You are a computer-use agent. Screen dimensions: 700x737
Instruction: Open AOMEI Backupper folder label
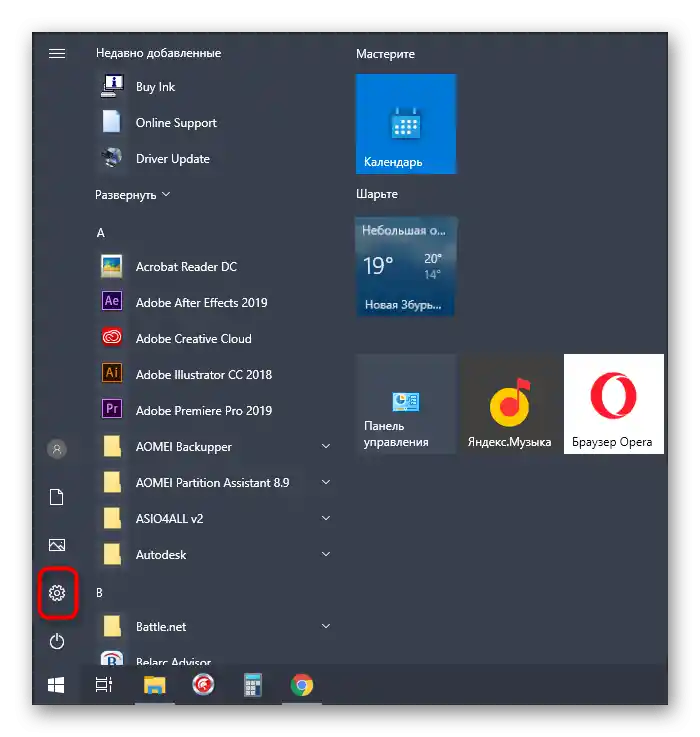coord(184,447)
